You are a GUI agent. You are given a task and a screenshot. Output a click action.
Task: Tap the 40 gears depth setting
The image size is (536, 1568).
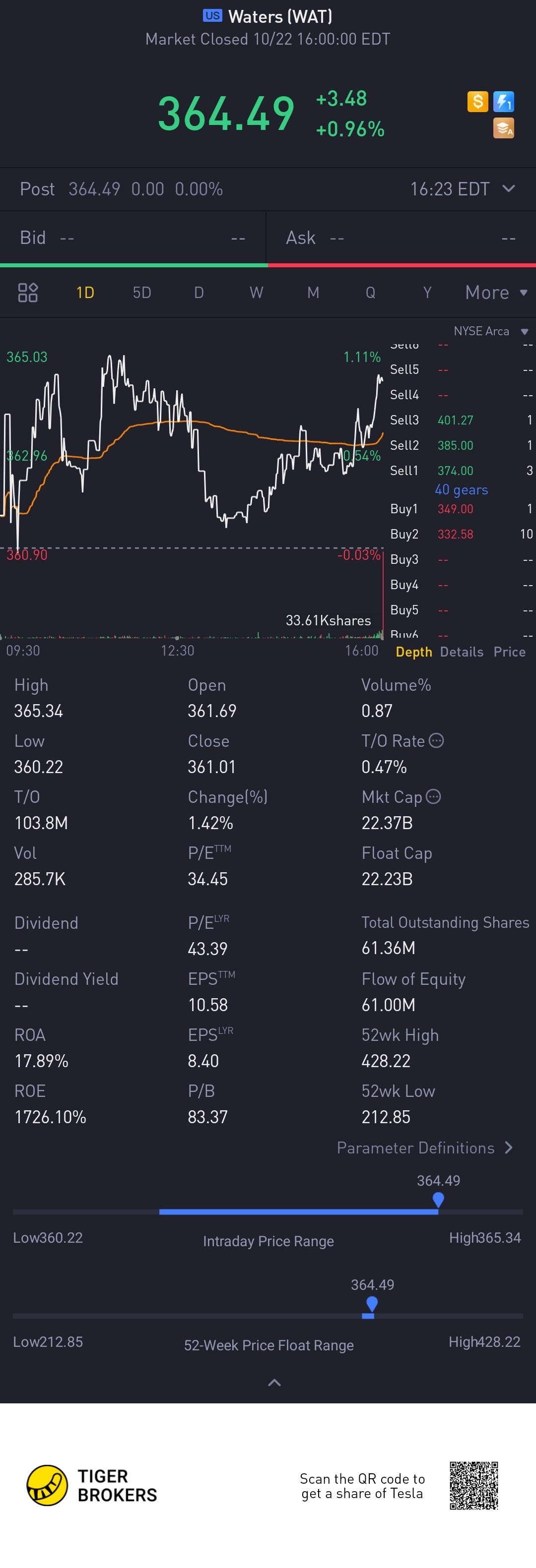(x=461, y=489)
